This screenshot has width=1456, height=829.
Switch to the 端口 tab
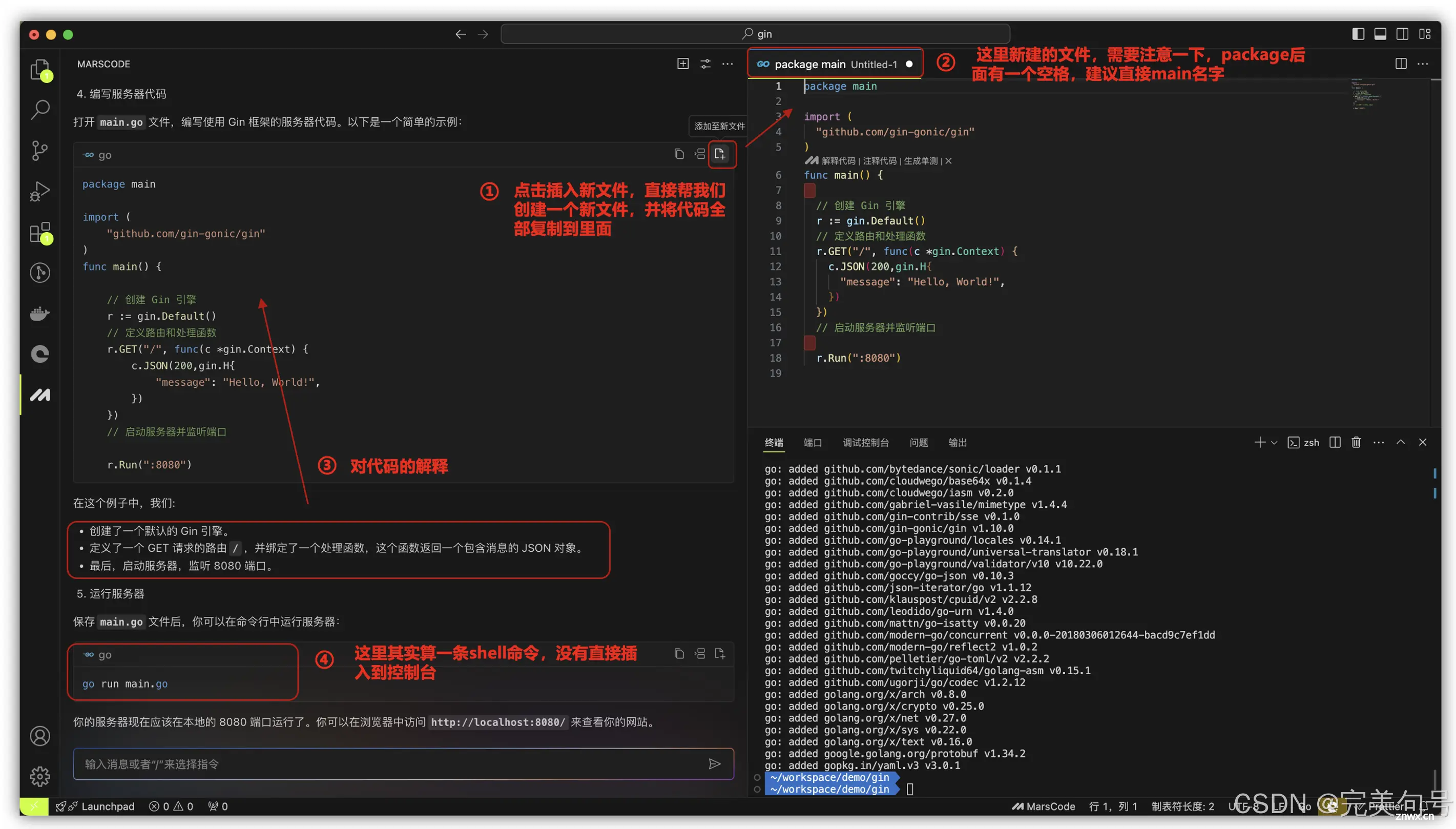(x=812, y=442)
